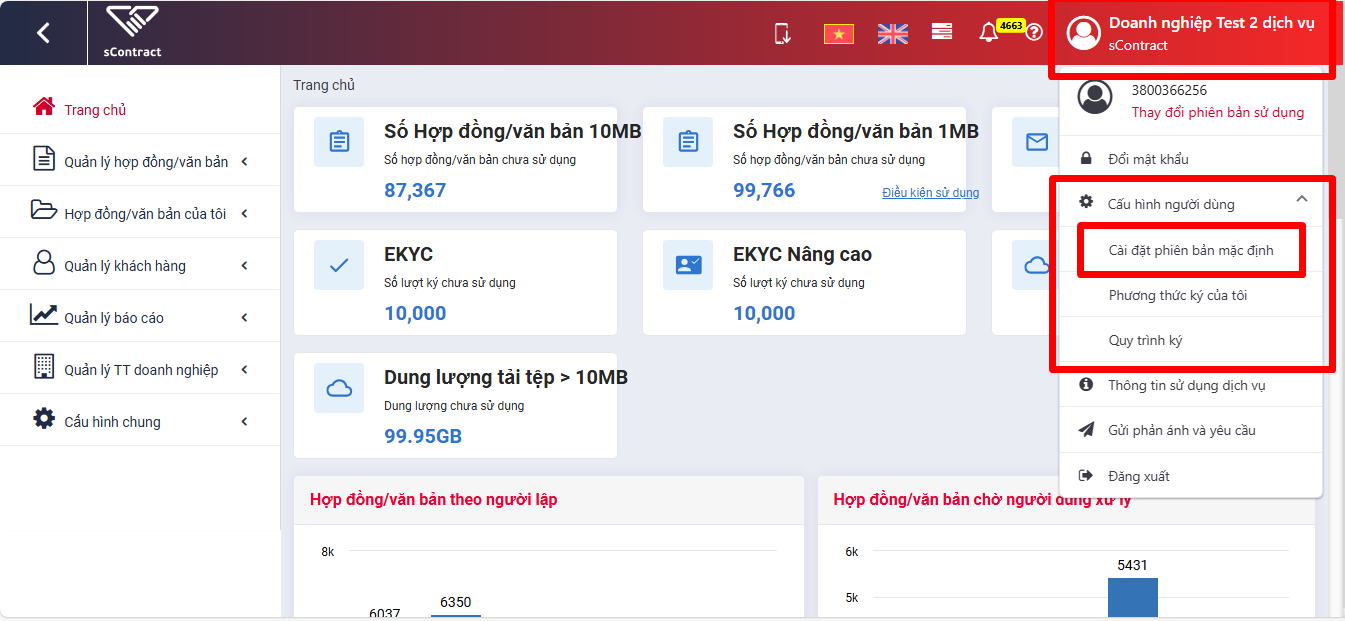Open notifications bell icon
The width and height of the screenshot is (1345, 621).
[x=988, y=33]
